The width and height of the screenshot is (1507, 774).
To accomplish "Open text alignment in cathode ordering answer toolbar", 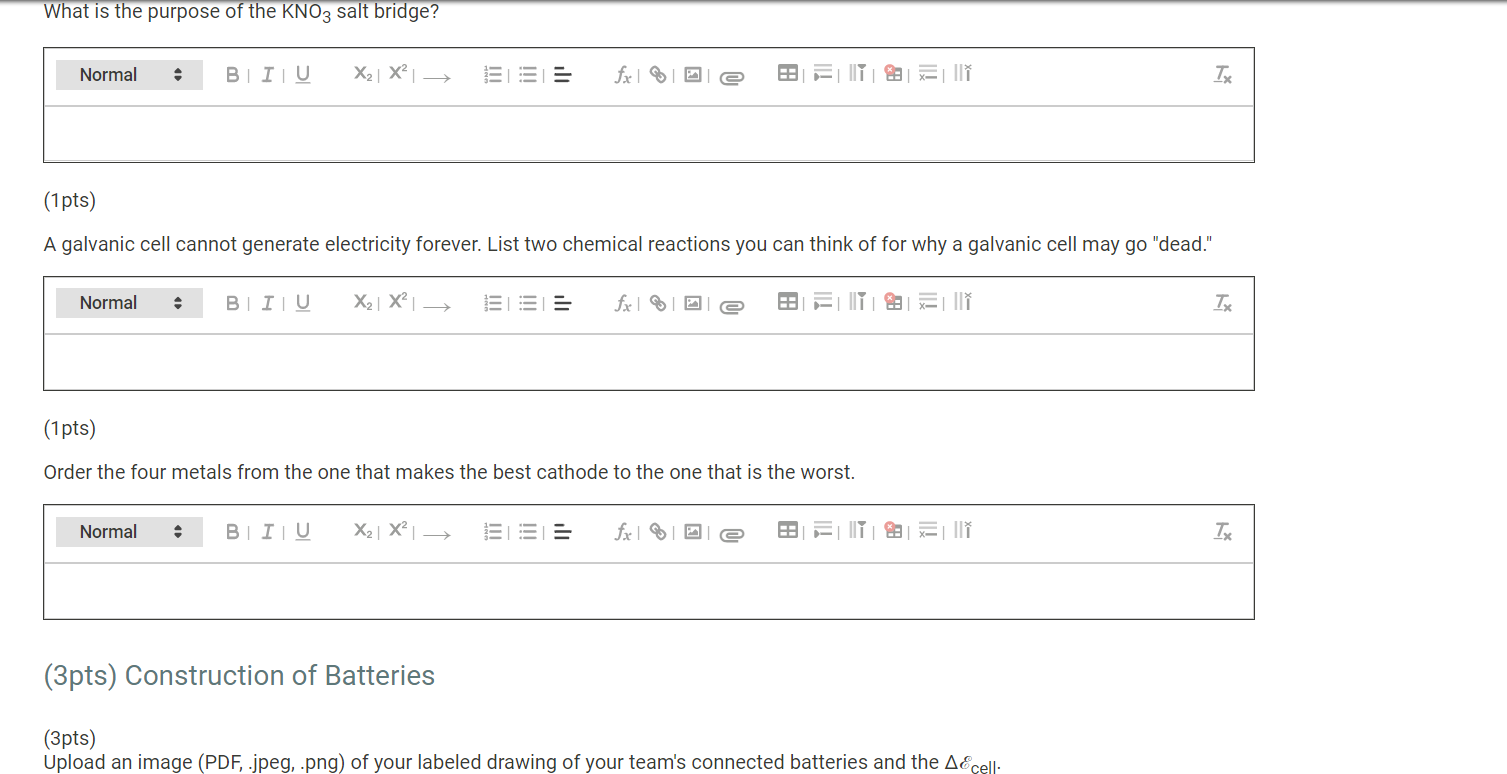I will coord(563,532).
